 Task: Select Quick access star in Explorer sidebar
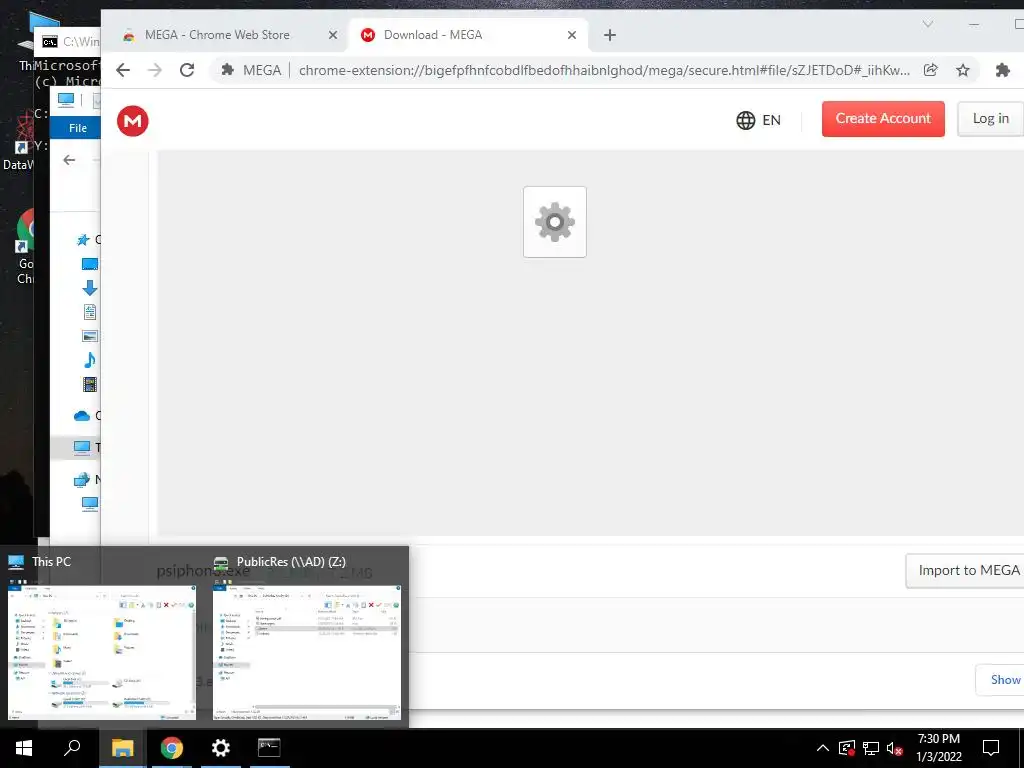(x=83, y=240)
